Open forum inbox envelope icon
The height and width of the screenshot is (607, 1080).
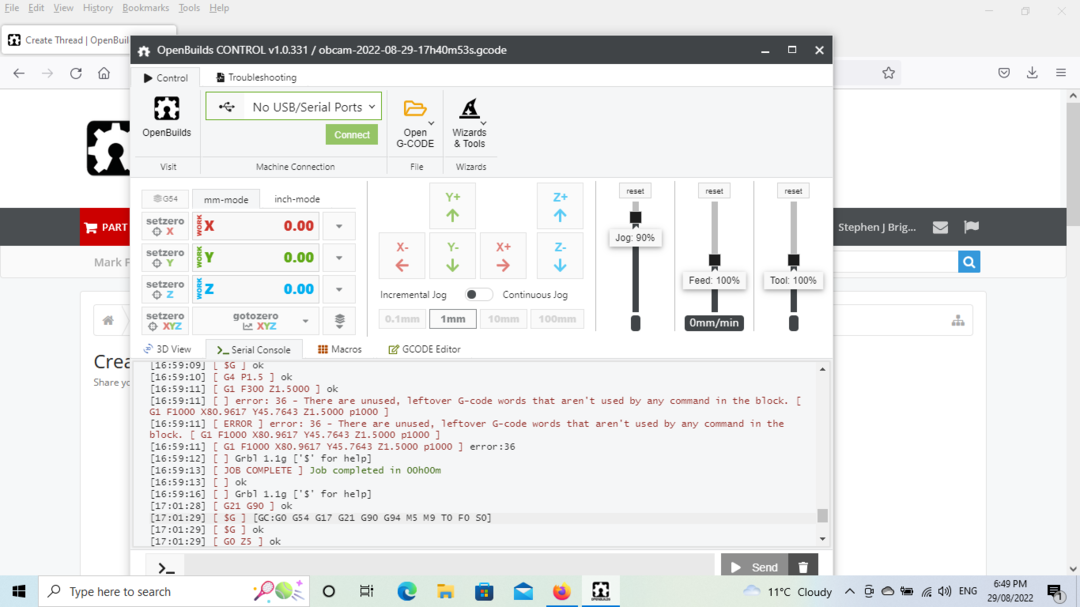tap(940, 227)
